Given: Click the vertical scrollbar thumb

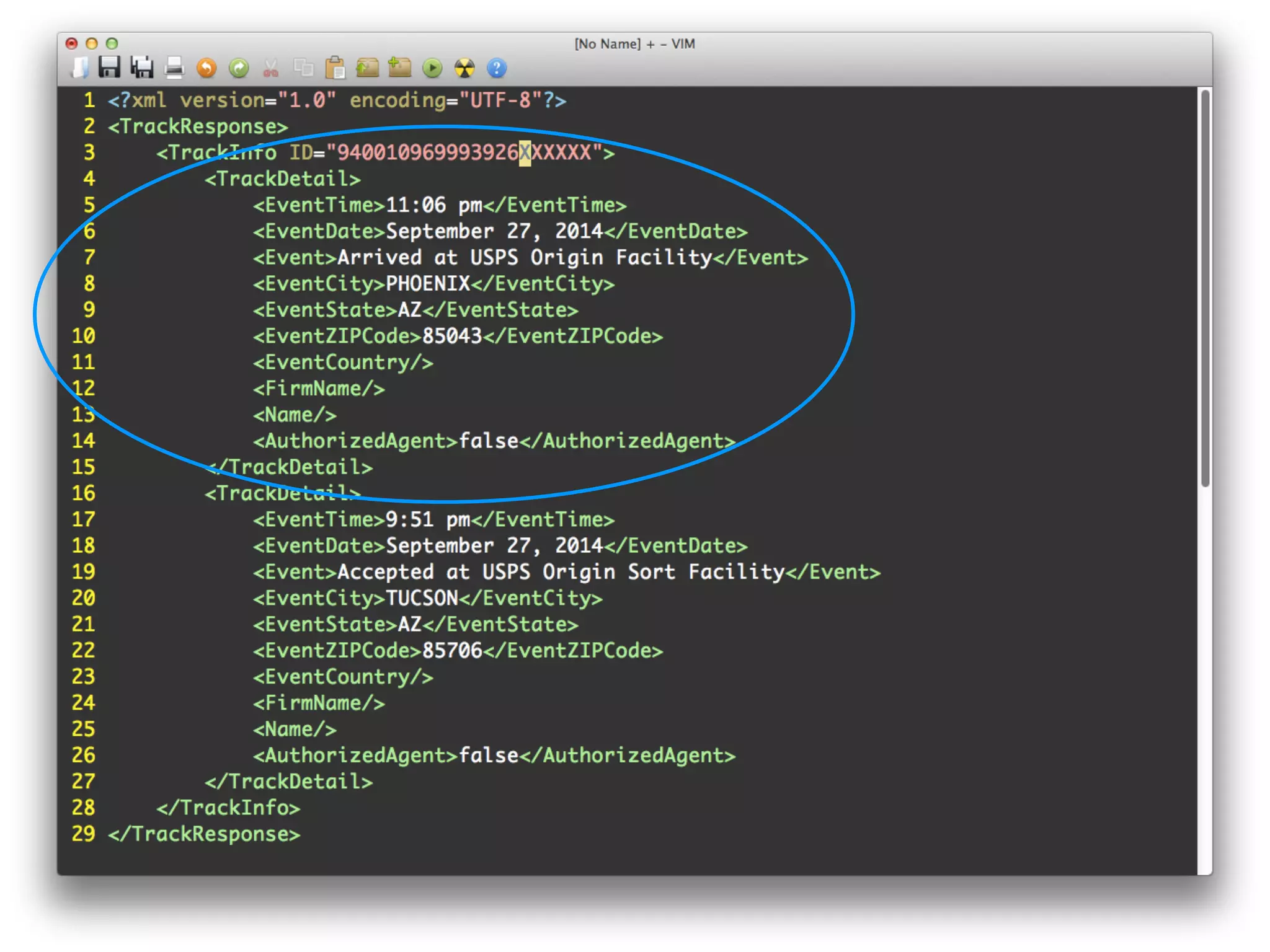Looking at the screenshot, I should pos(1205,288).
